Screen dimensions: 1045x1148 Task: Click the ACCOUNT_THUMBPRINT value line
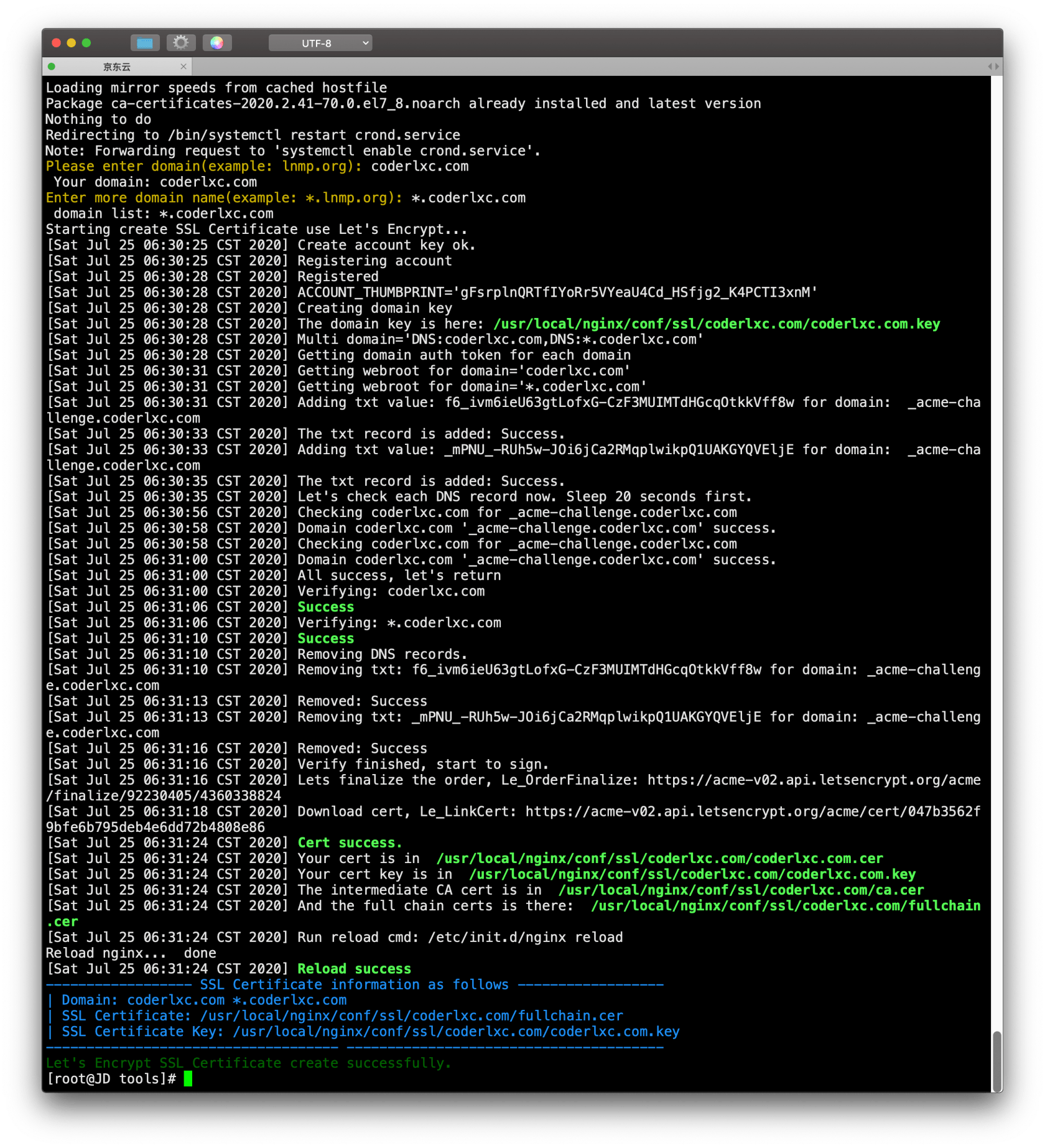click(557, 292)
